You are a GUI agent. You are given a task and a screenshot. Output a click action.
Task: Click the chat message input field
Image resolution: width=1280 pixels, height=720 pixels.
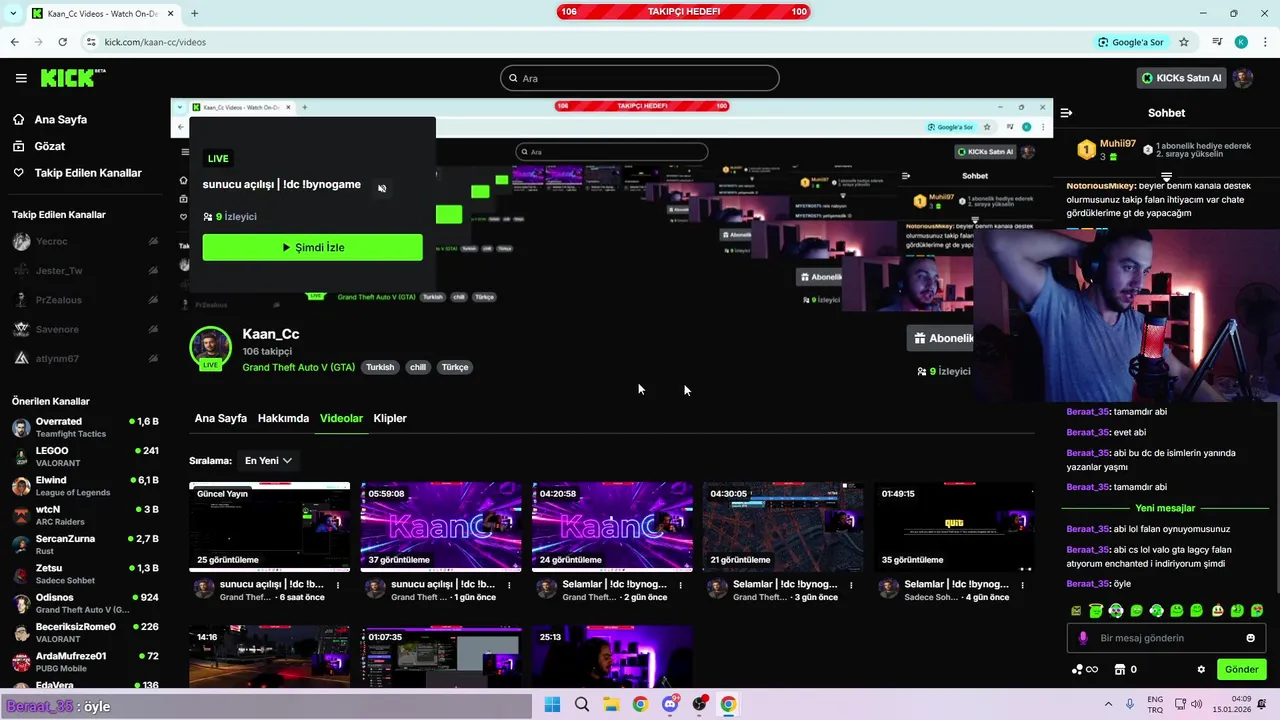tap(1165, 638)
